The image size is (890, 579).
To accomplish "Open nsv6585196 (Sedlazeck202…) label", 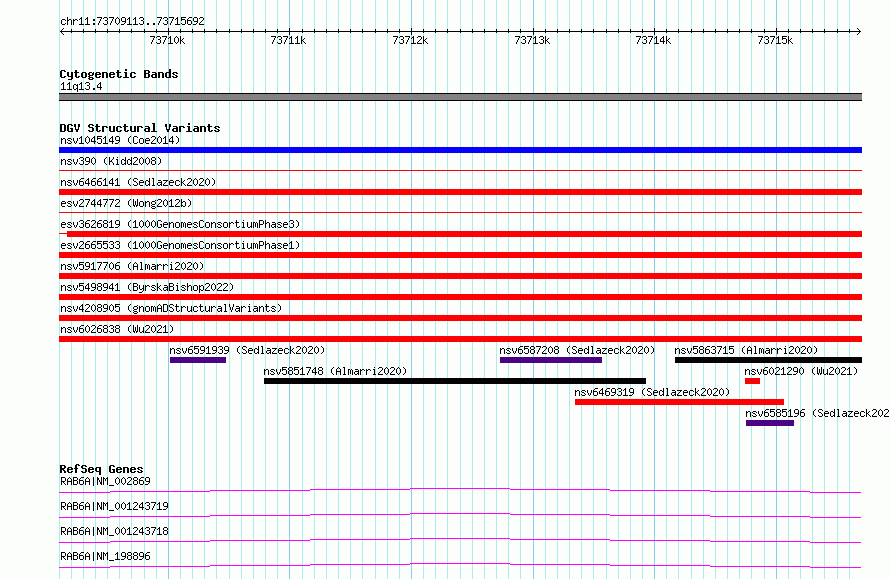I will pos(817,413).
